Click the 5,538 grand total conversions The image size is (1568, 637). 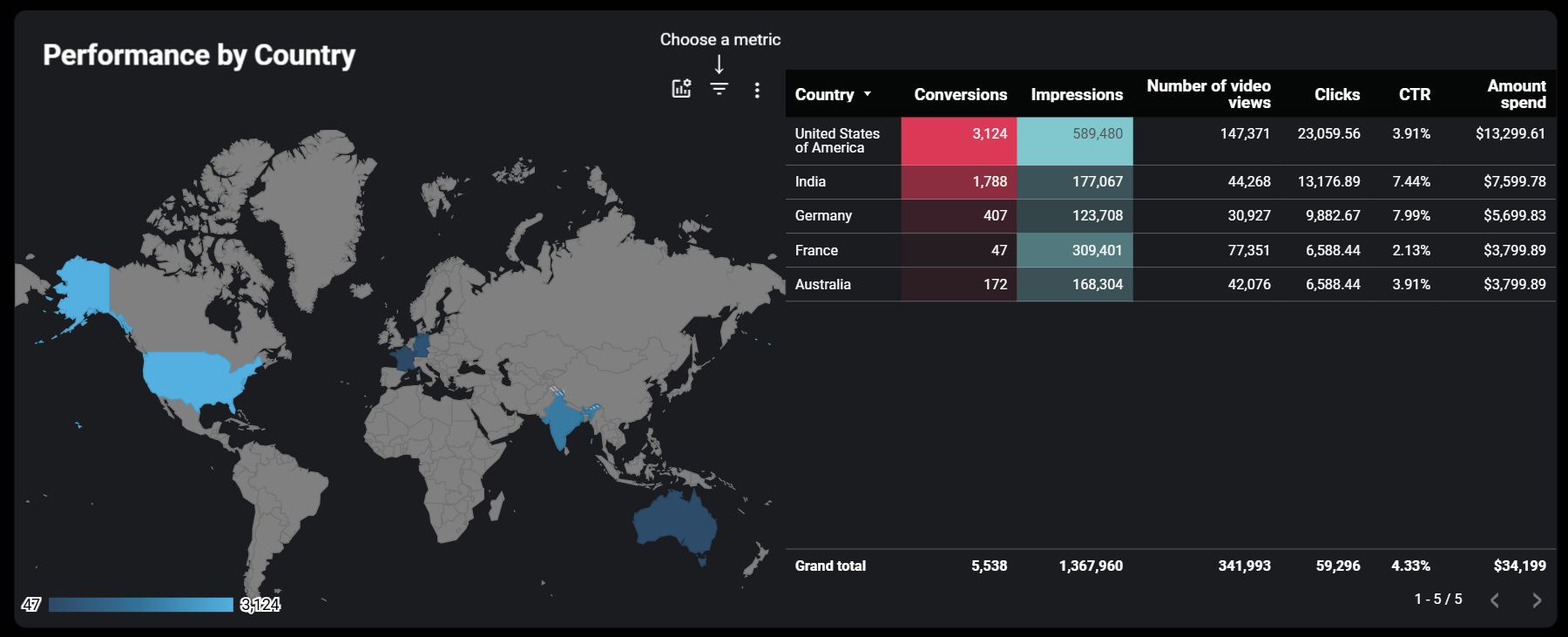pyautogui.click(x=989, y=566)
